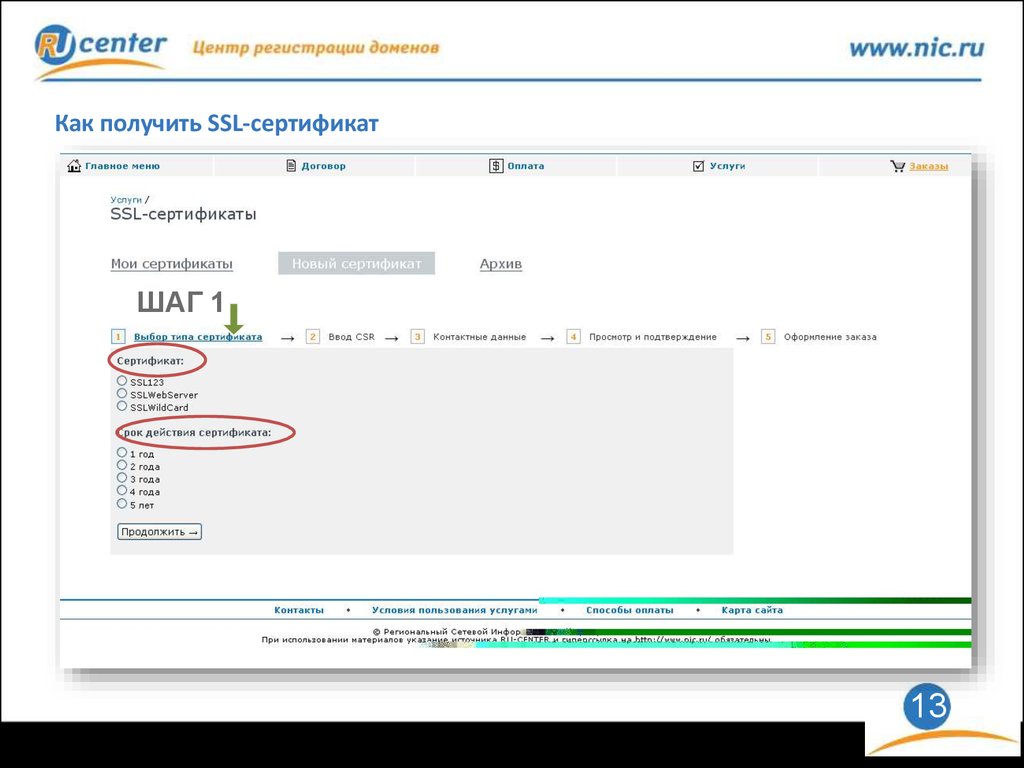Click the www.nic.ru text in header
This screenshot has height=768, width=1024.
(x=916, y=48)
